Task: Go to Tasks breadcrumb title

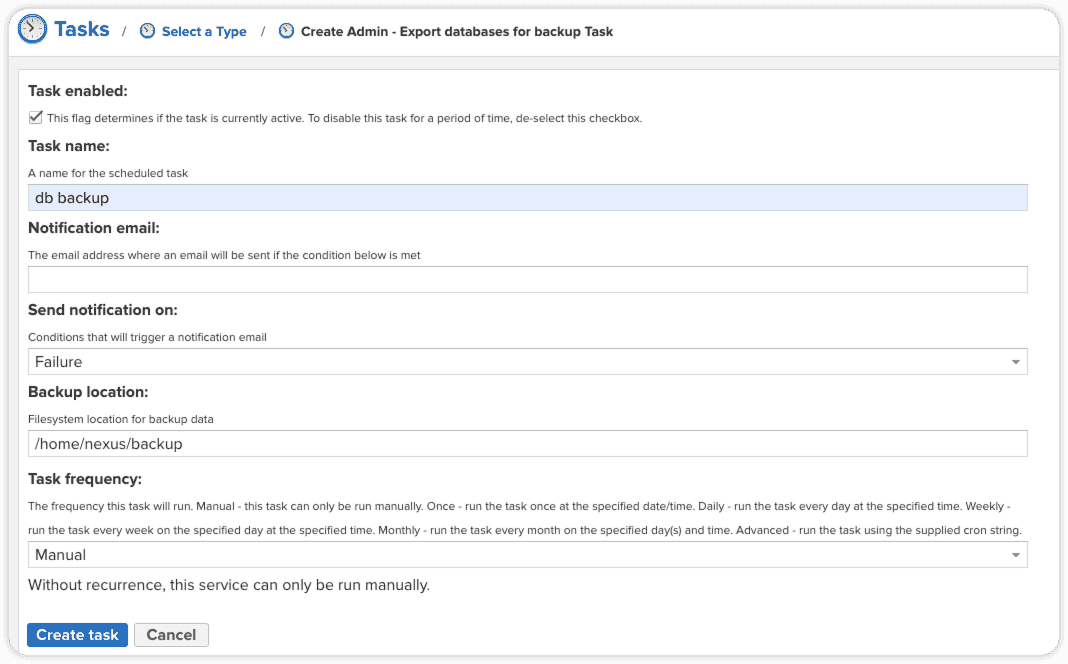Action: click(x=82, y=29)
